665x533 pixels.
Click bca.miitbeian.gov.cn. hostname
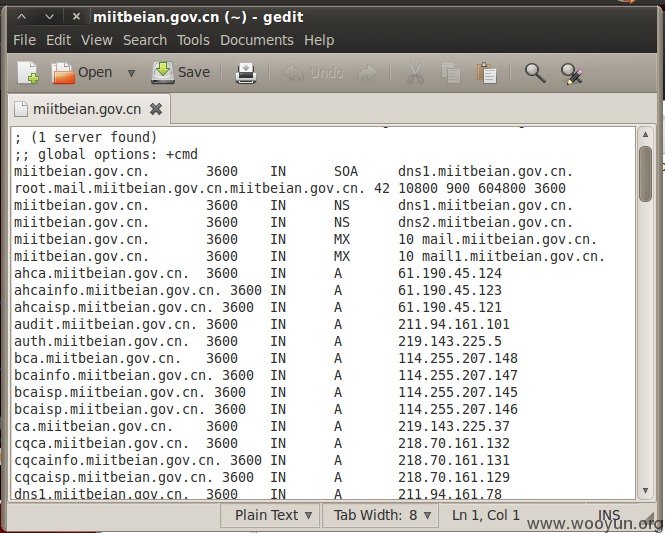(x=98, y=358)
